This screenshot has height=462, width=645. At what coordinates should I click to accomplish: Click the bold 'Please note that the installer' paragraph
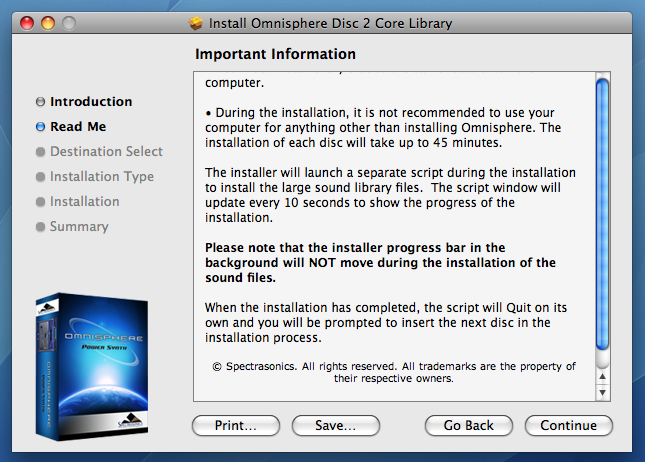click(x=380, y=262)
